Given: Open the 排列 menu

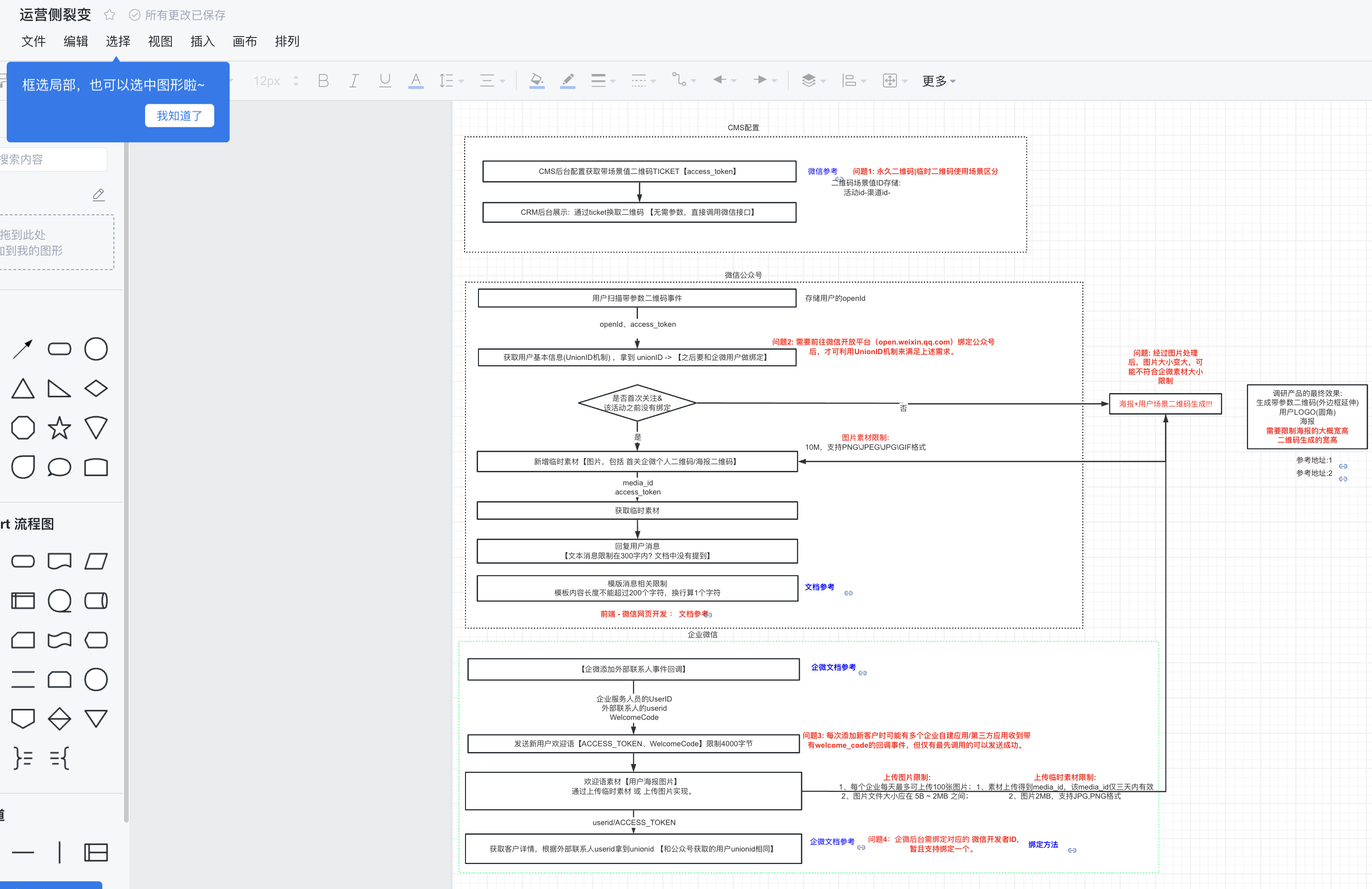Looking at the screenshot, I should (287, 41).
